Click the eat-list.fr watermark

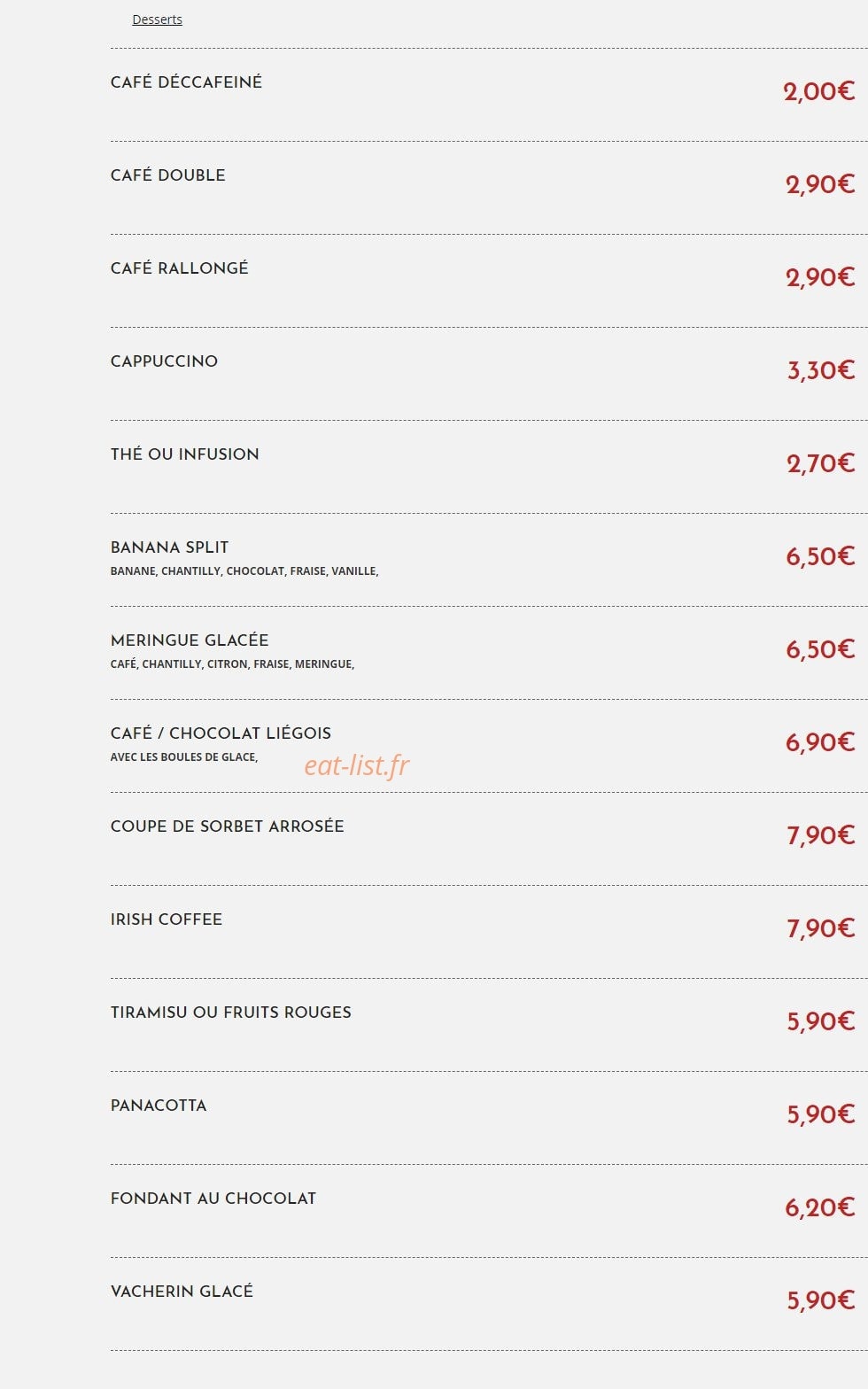click(x=357, y=765)
